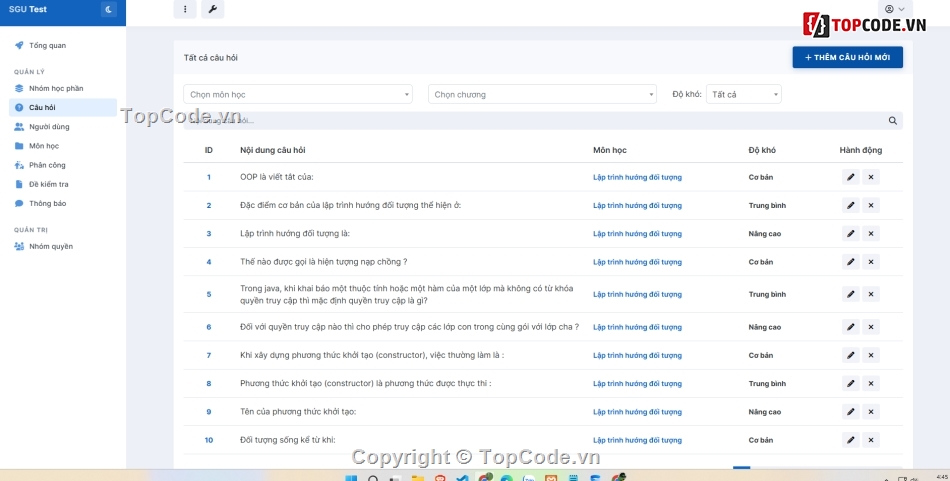Click 'Nội dung câu hỏi' column header
The width and height of the screenshot is (950, 481).
[273, 150]
